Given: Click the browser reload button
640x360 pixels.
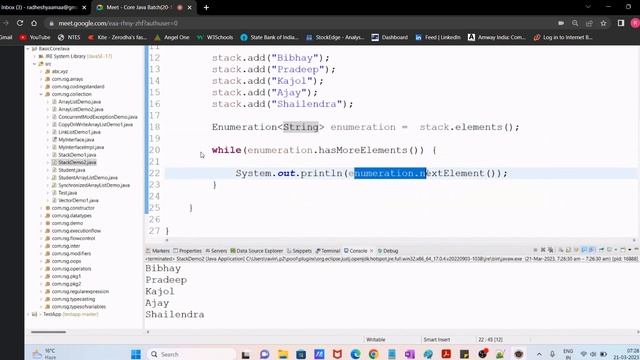Looking at the screenshot, I should (20, 23).
